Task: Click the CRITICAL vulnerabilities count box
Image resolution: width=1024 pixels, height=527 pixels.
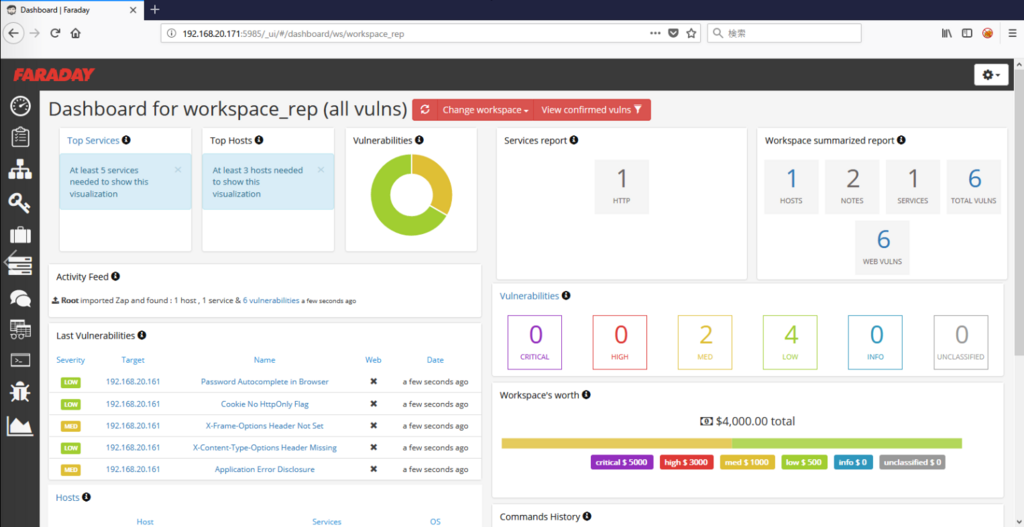Action: tap(535, 342)
